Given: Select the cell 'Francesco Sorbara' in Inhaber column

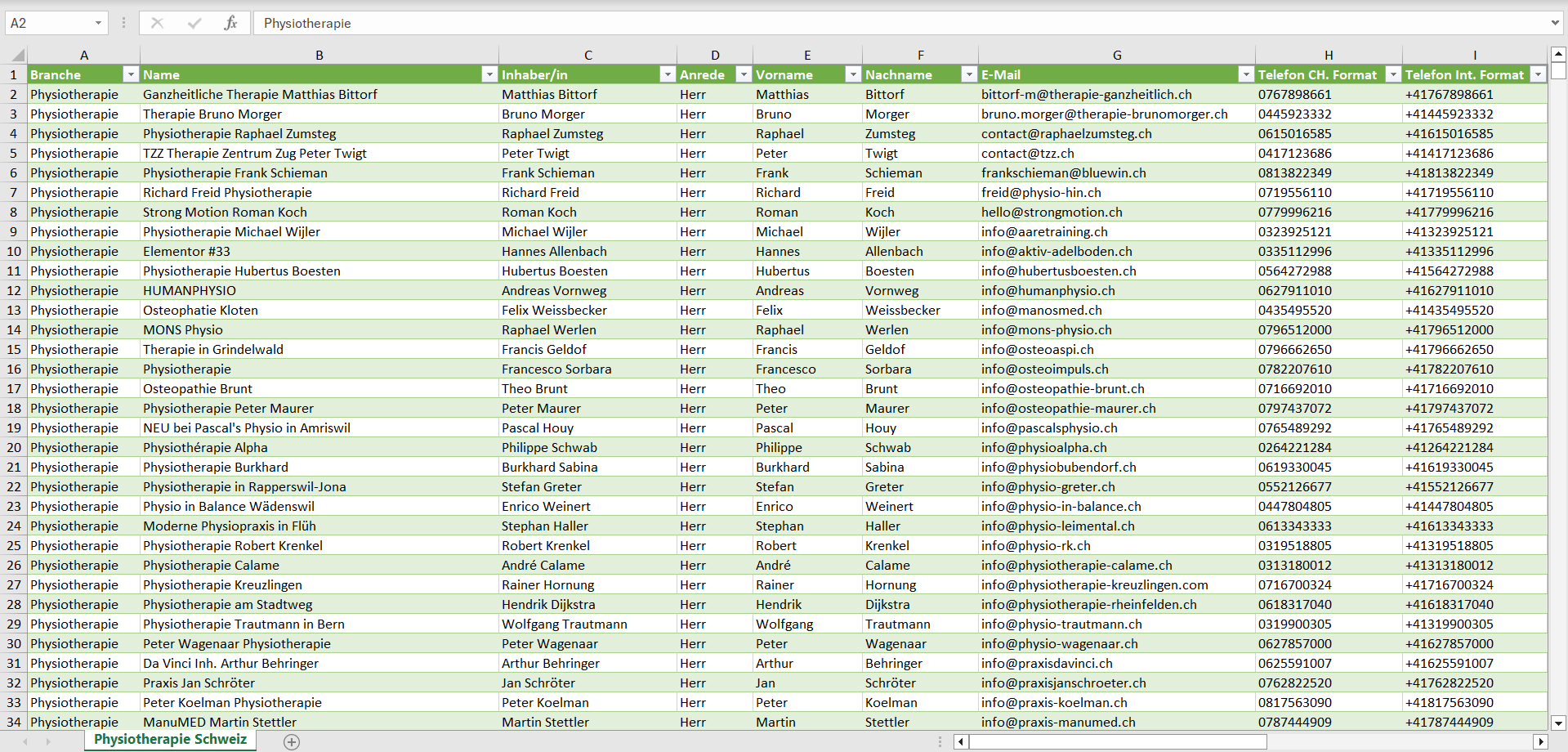Looking at the screenshot, I should click(588, 369).
